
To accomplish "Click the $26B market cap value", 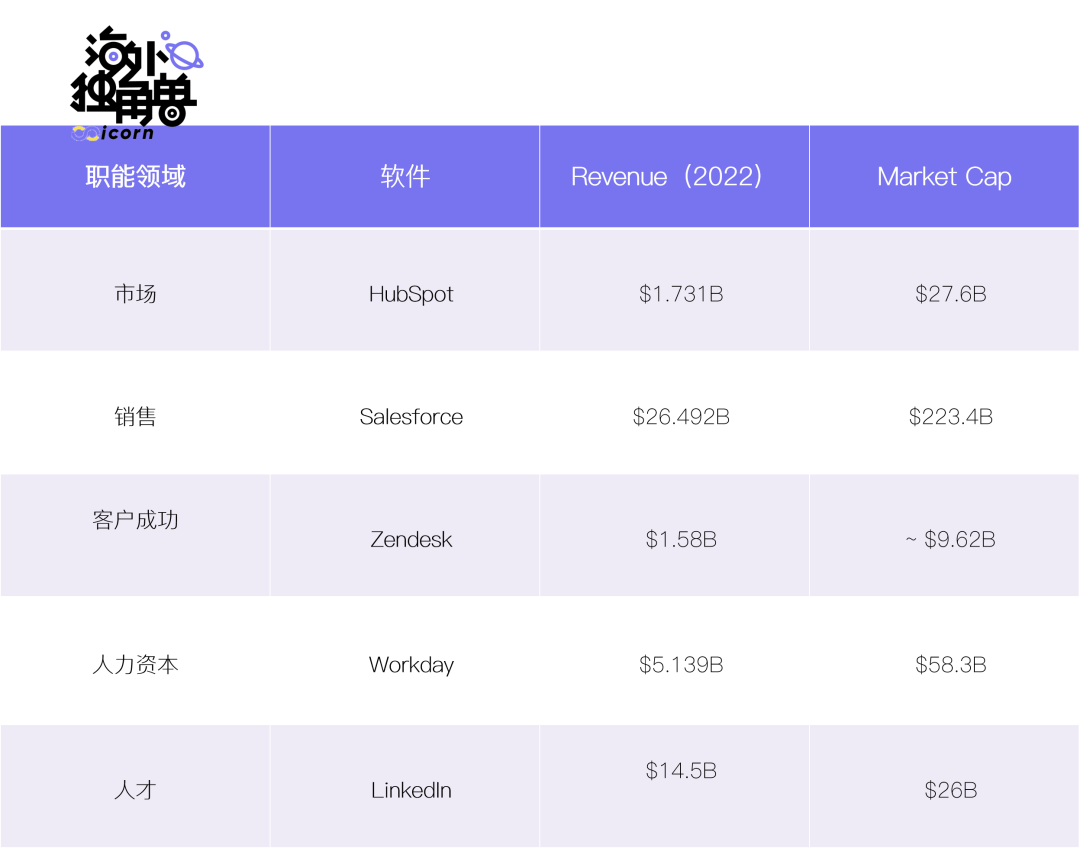I will point(951,790).
